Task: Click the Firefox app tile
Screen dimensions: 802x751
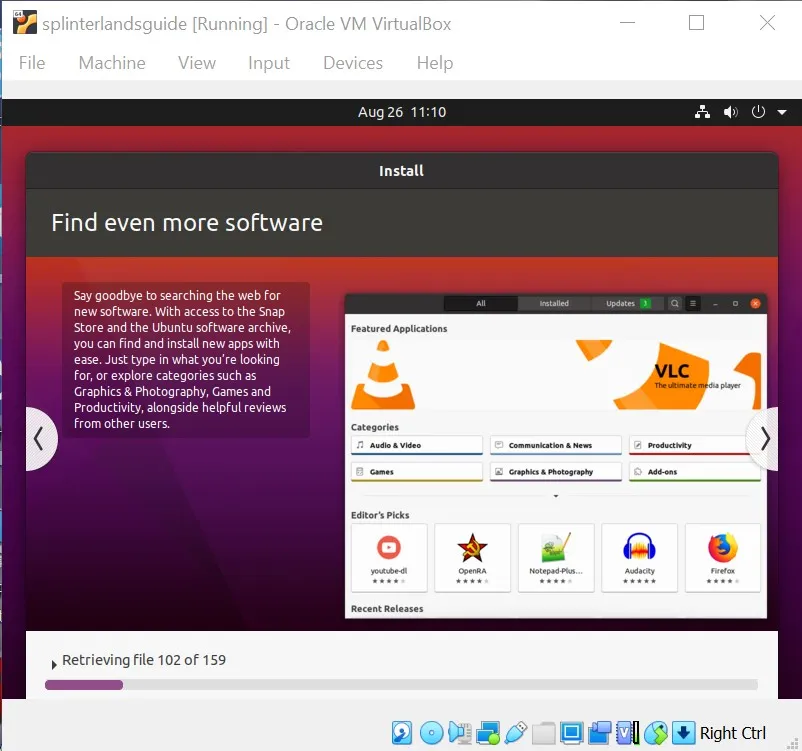Action: click(723, 558)
